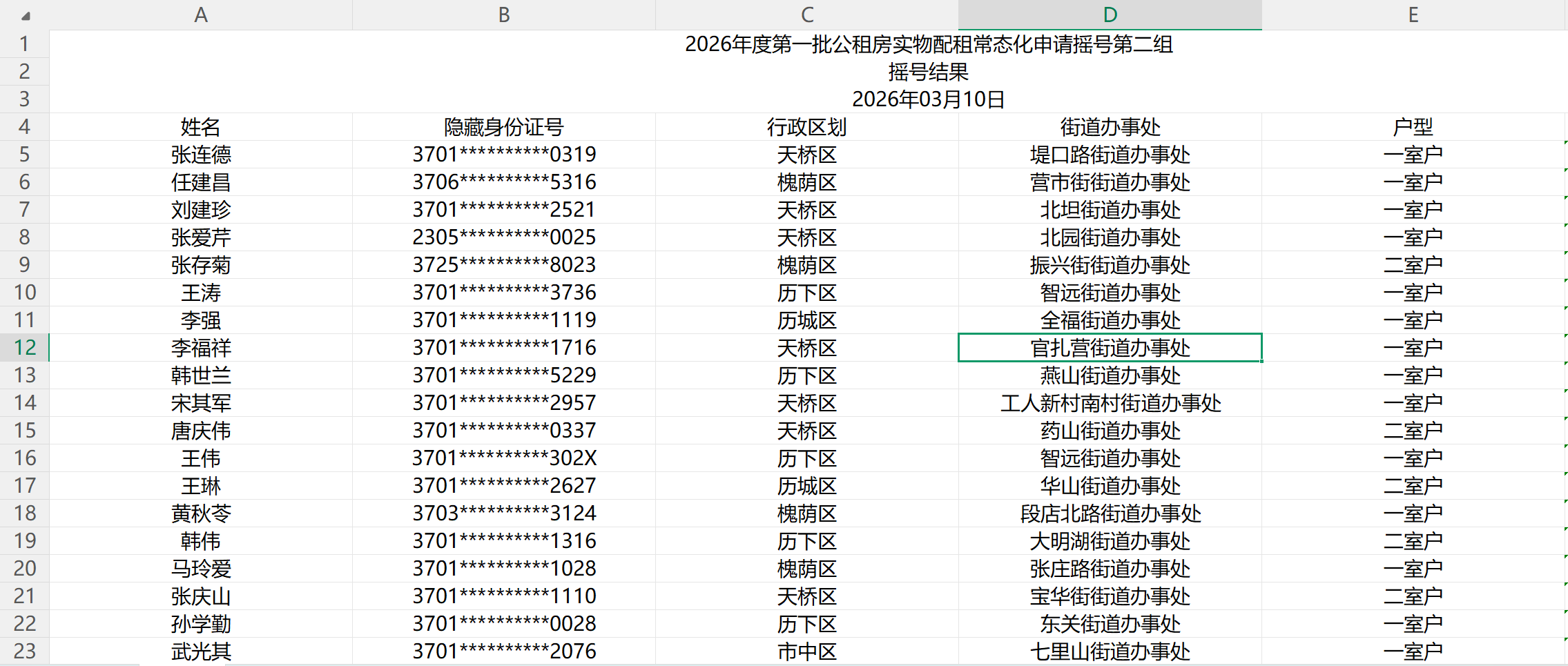The image size is (1568, 666).
Task: Click the 市中区 district cell
Action: (806, 652)
